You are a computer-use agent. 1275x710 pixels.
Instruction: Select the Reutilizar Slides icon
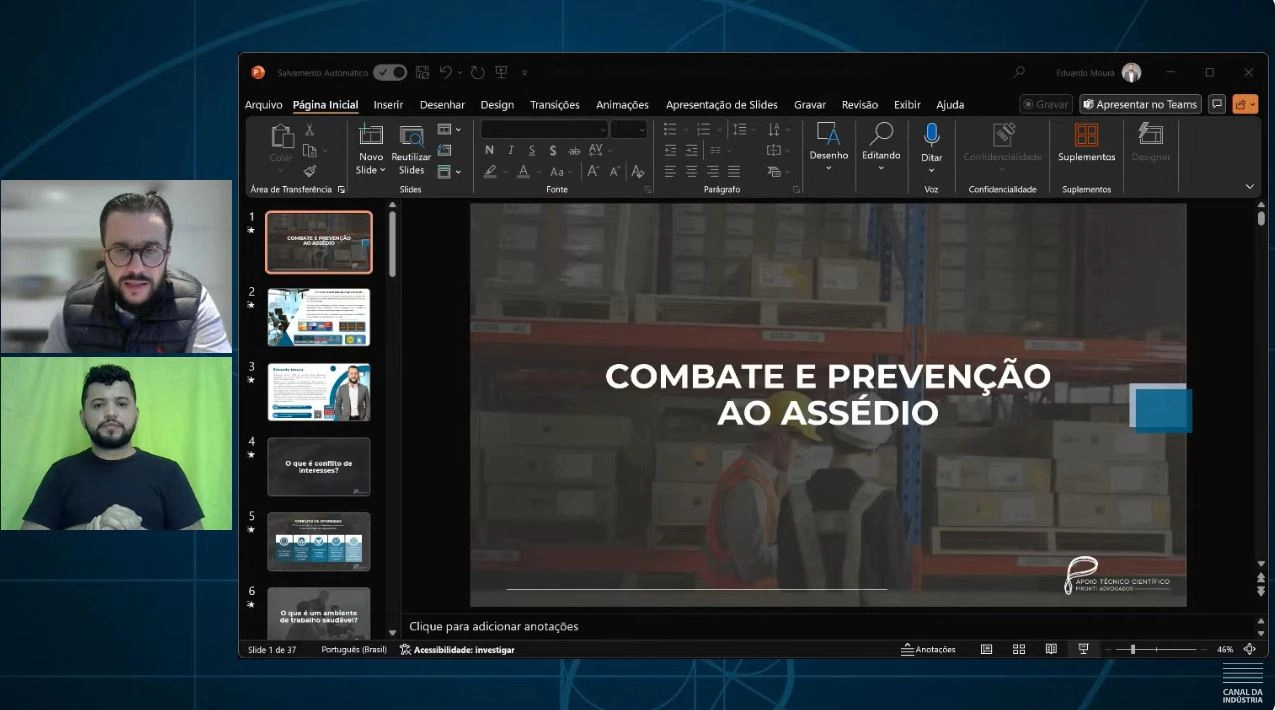tap(411, 136)
